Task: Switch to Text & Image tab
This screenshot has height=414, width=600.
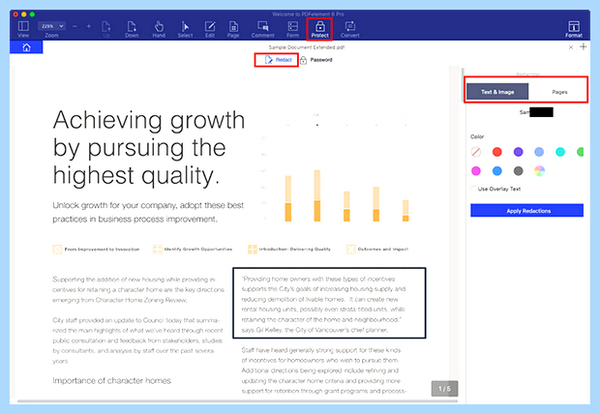Action: click(497, 92)
